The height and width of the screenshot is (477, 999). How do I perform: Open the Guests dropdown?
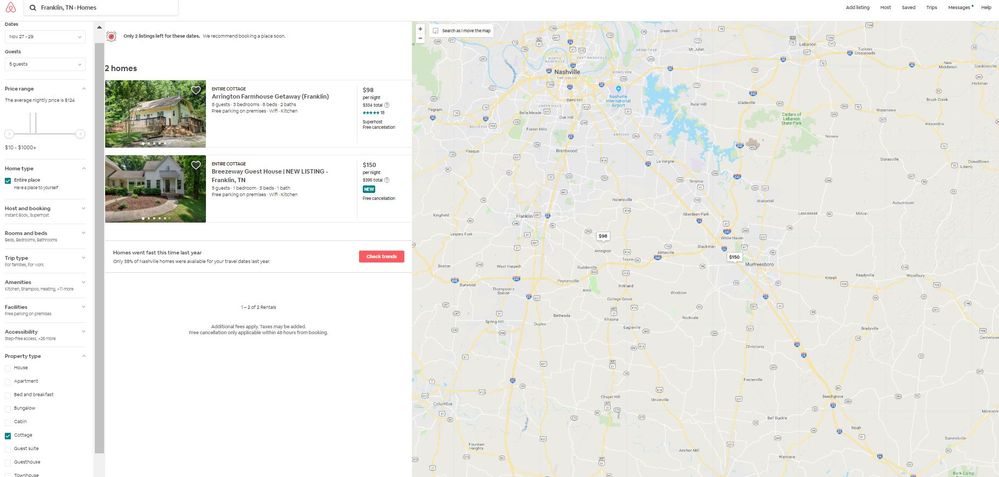(x=45, y=64)
